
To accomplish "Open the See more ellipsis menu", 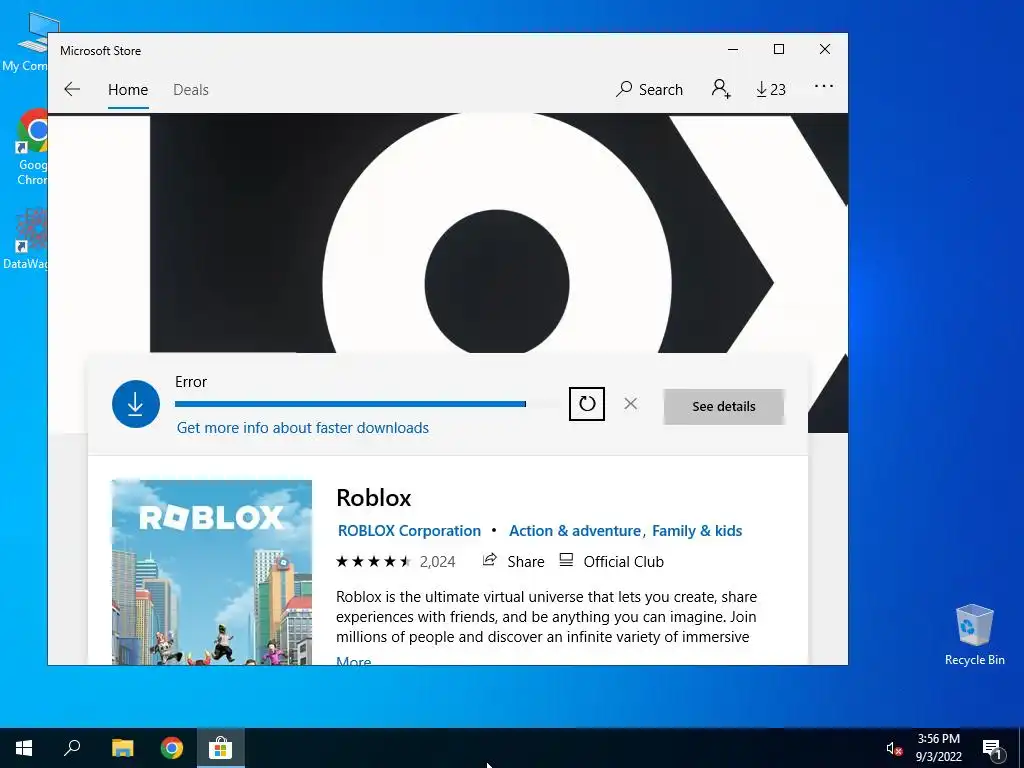I will [824, 86].
